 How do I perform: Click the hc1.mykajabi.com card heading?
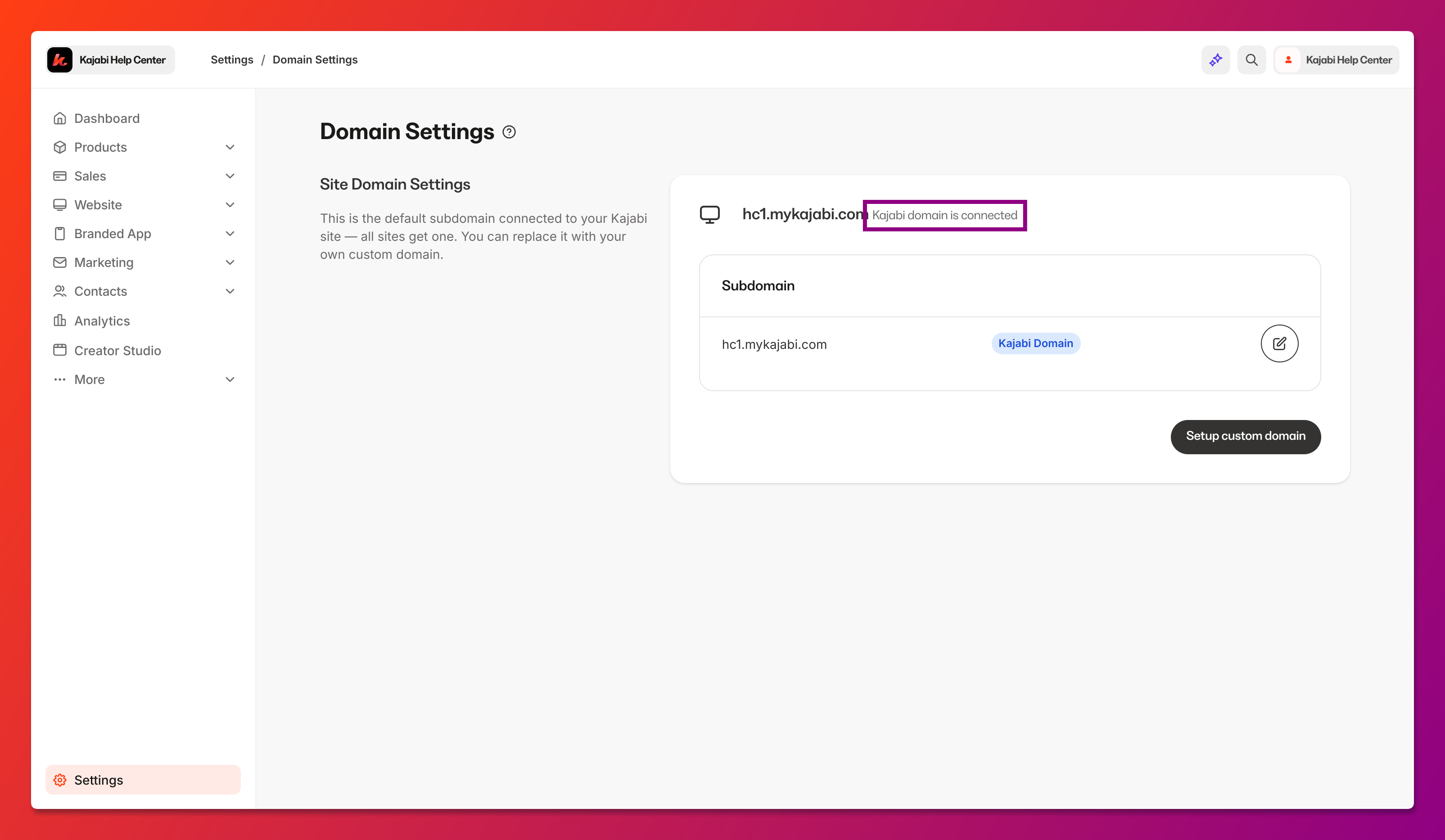pos(805,214)
